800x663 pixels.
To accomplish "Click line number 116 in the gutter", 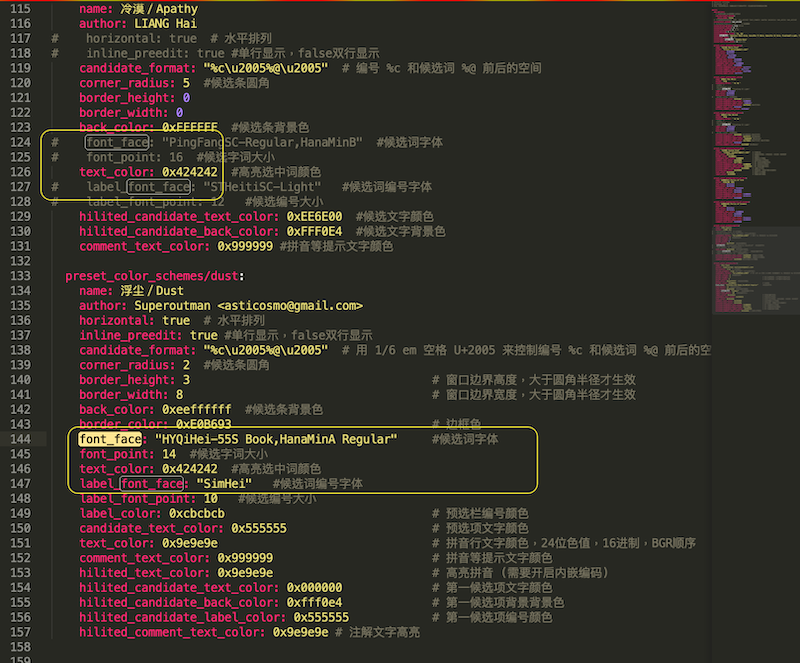I will coord(23,23).
